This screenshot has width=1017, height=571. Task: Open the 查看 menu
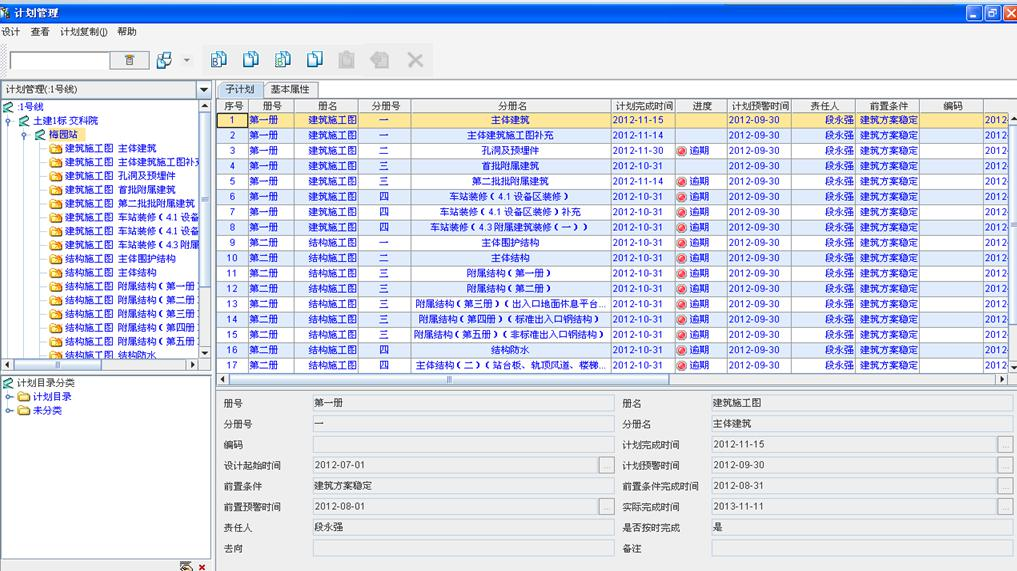pyautogui.click(x=40, y=32)
